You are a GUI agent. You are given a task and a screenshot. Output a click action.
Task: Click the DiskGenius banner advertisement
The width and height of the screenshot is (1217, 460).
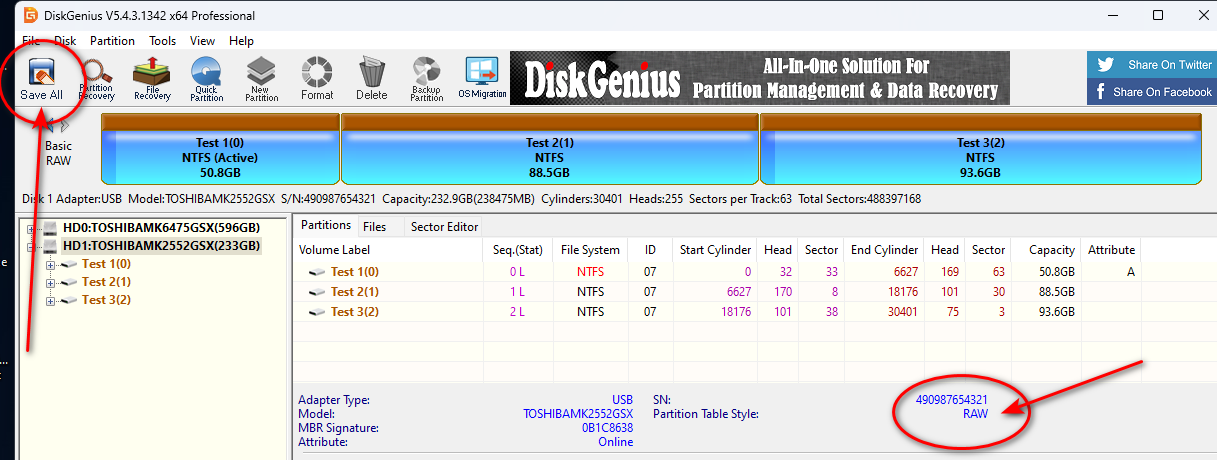[760, 78]
